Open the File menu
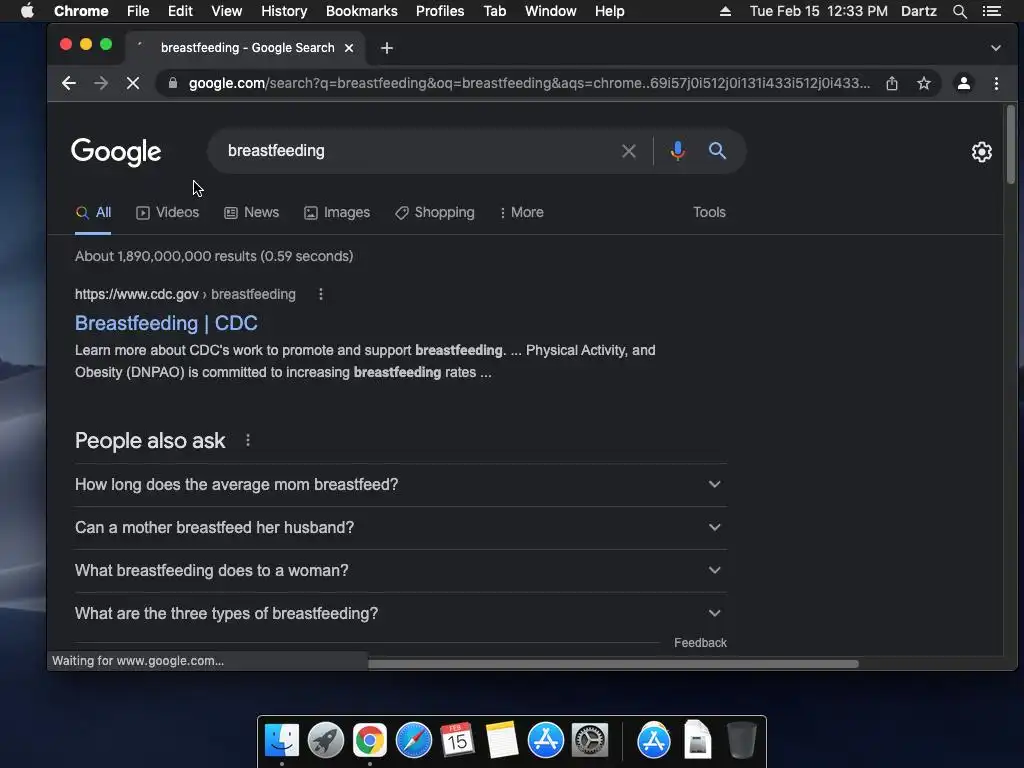 coord(138,11)
